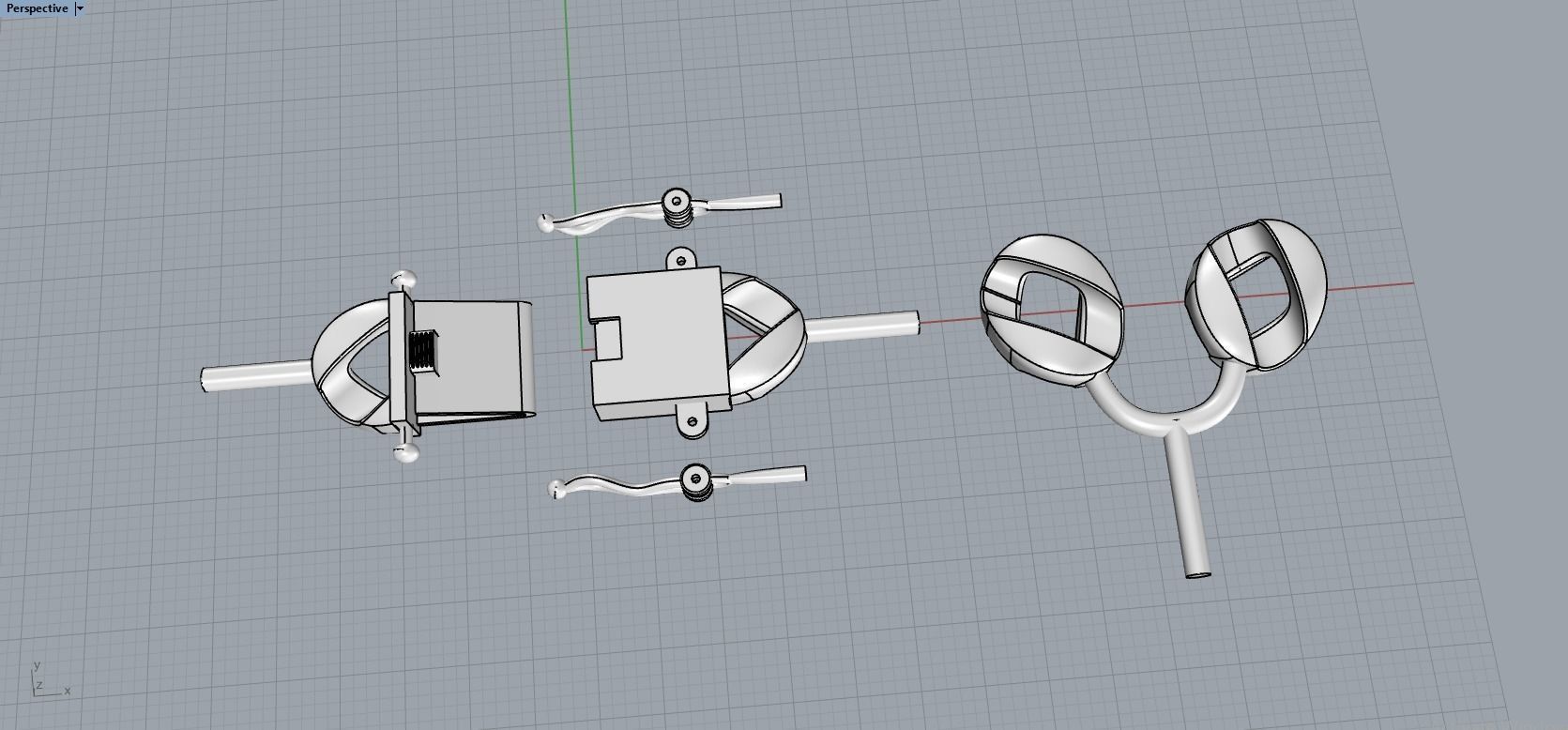Pick the right ring head of the Y-shaped part
Viewport: 1568px width, 730px height.
[1256, 295]
